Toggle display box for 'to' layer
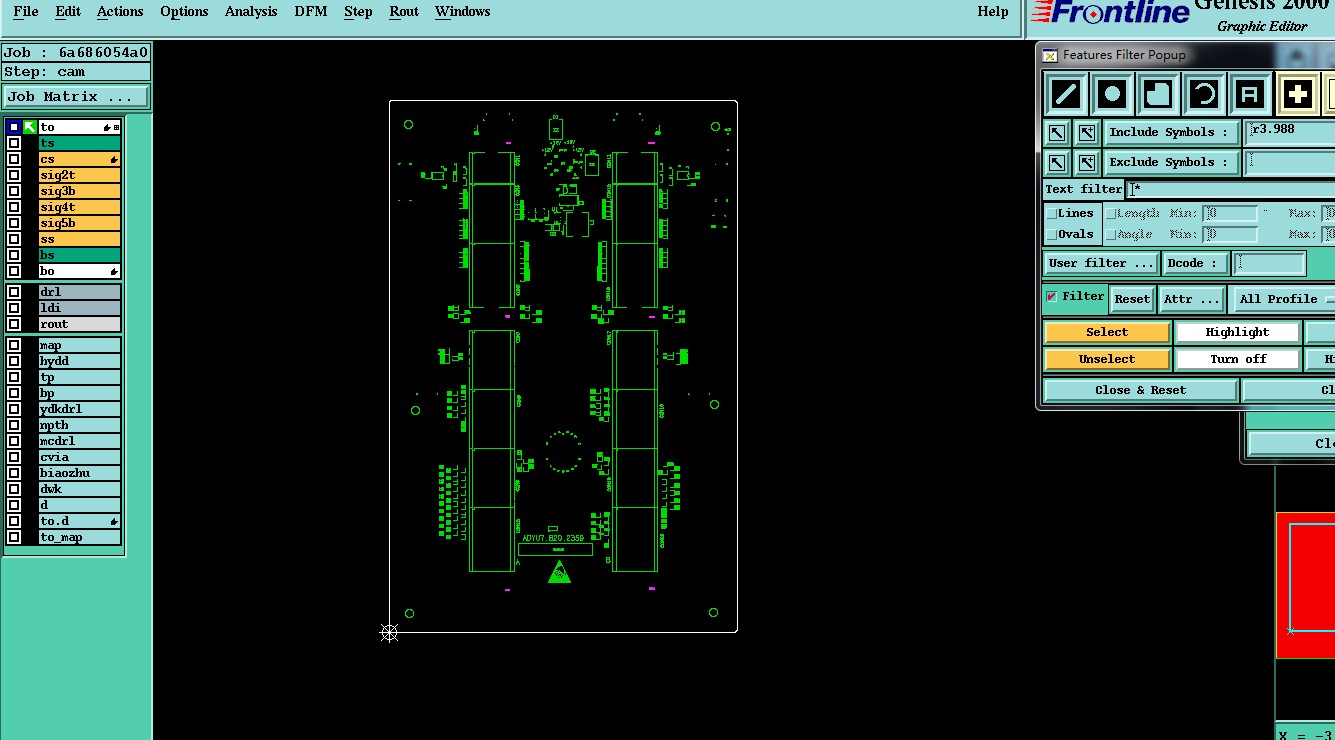 click(14, 127)
